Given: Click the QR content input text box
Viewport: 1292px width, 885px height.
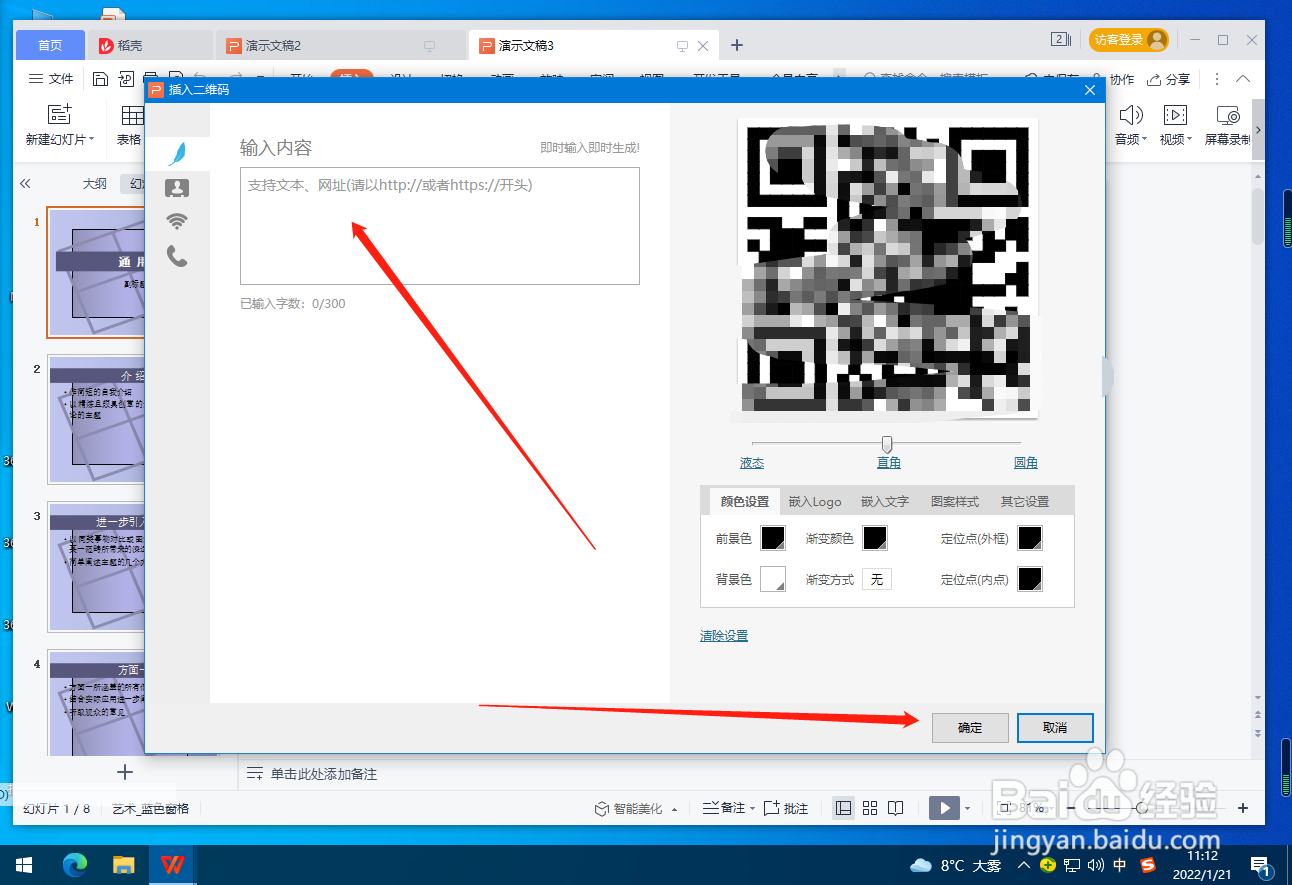Looking at the screenshot, I should click(x=439, y=226).
